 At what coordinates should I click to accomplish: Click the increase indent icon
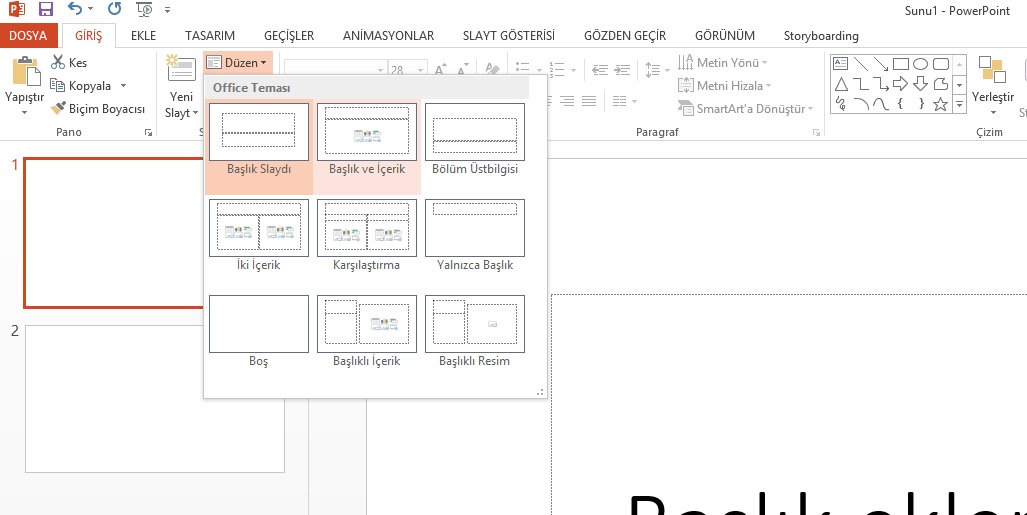coord(622,69)
